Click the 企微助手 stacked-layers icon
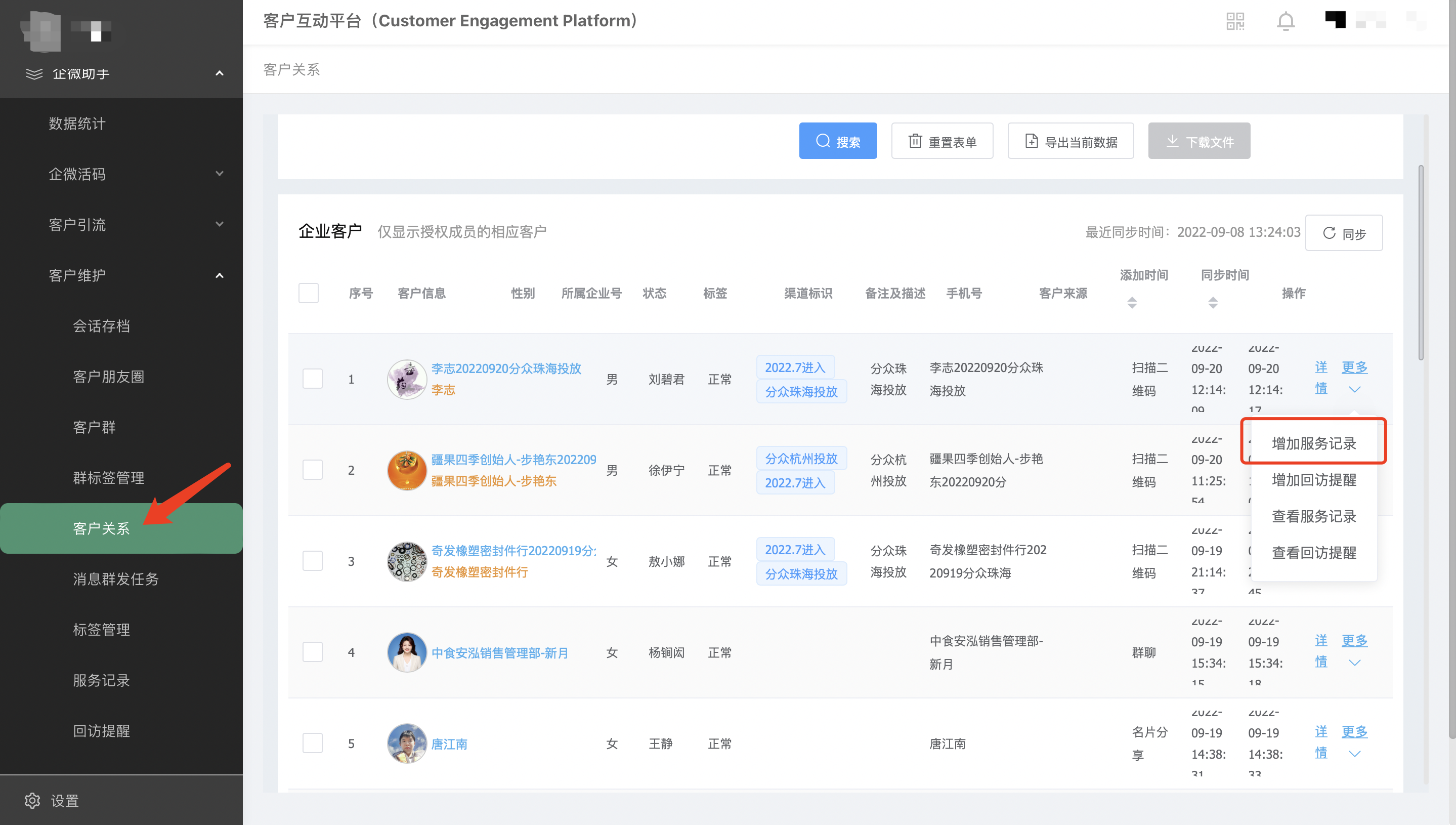 click(x=34, y=74)
